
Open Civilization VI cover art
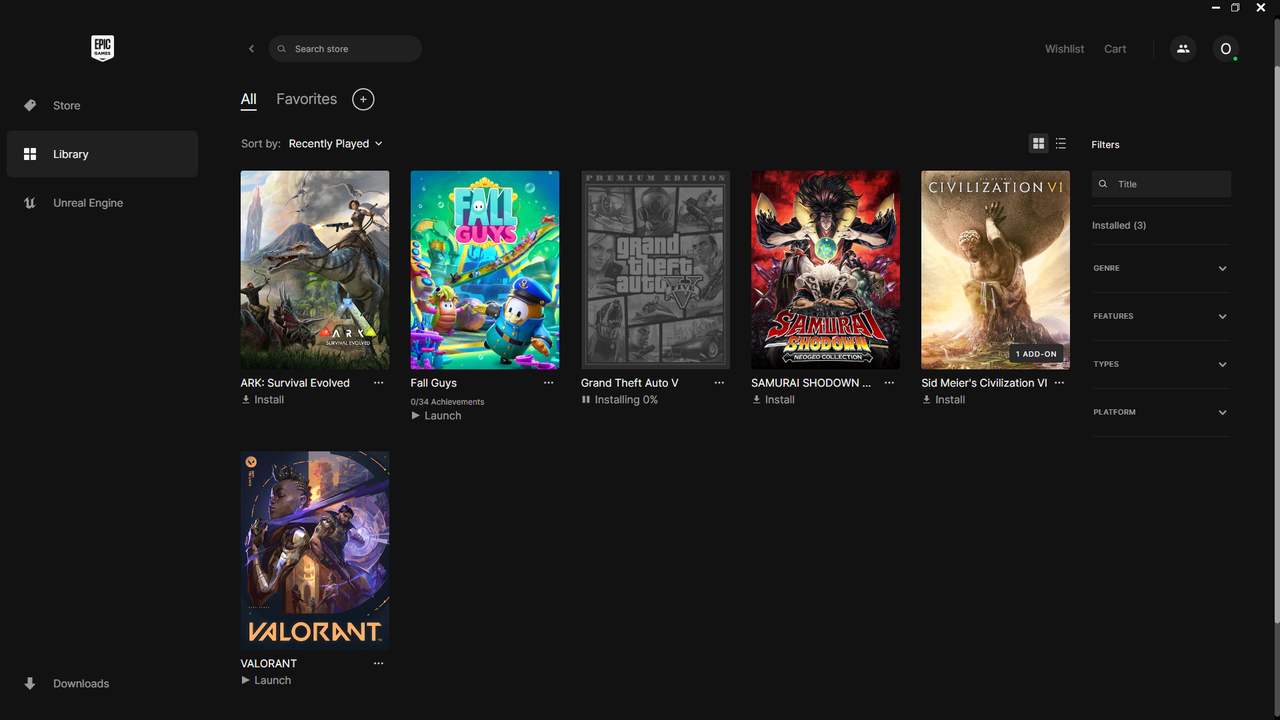pyautogui.click(x=995, y=270)
